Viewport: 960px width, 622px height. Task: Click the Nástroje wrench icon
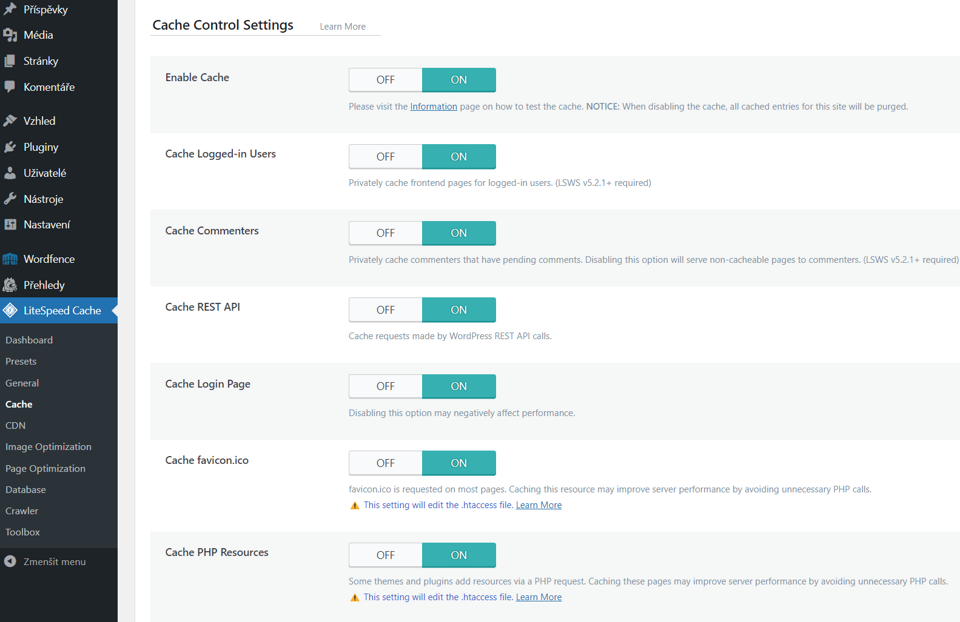point(10,199)
